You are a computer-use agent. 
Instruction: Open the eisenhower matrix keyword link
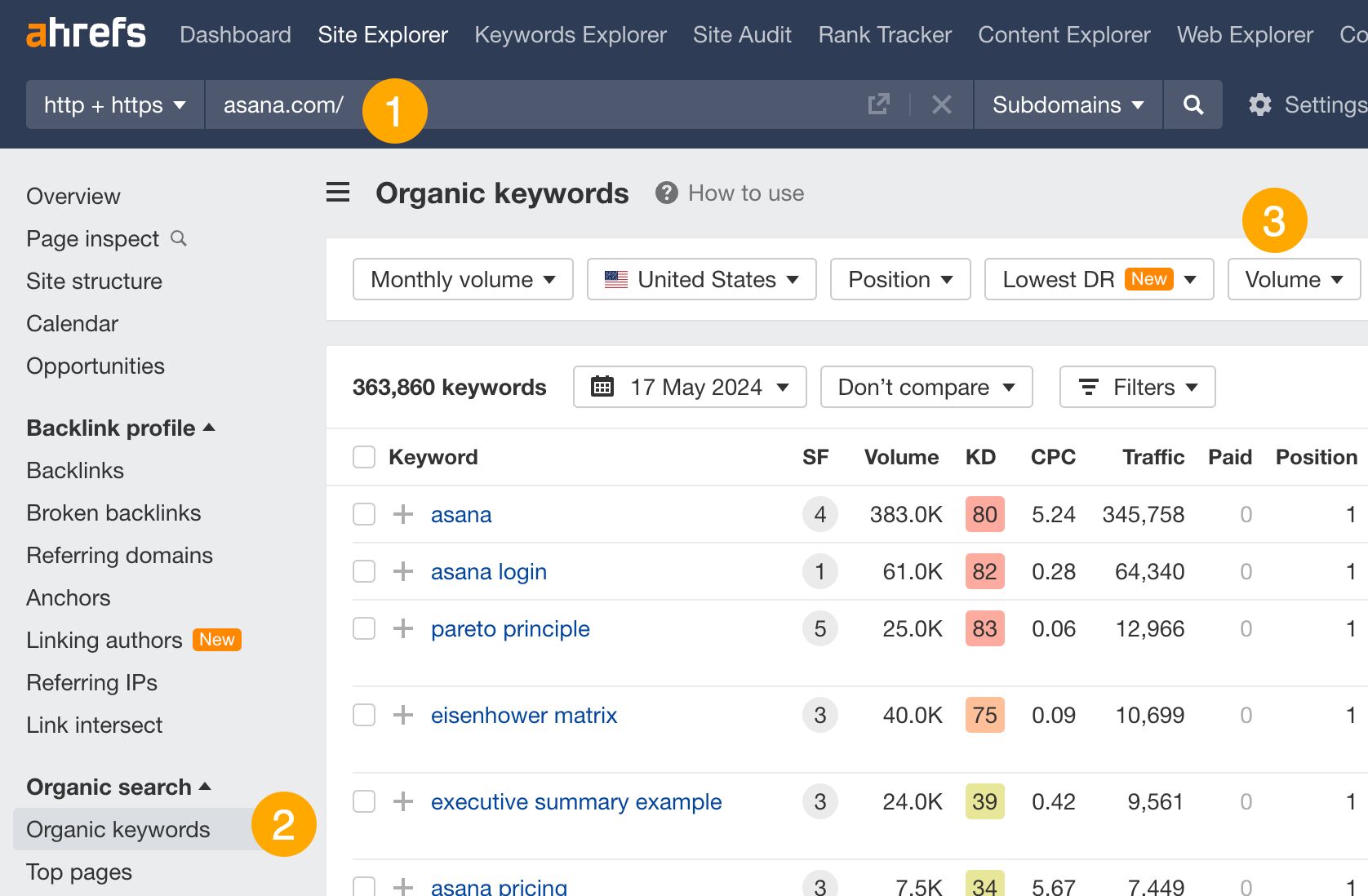point(523,715)
